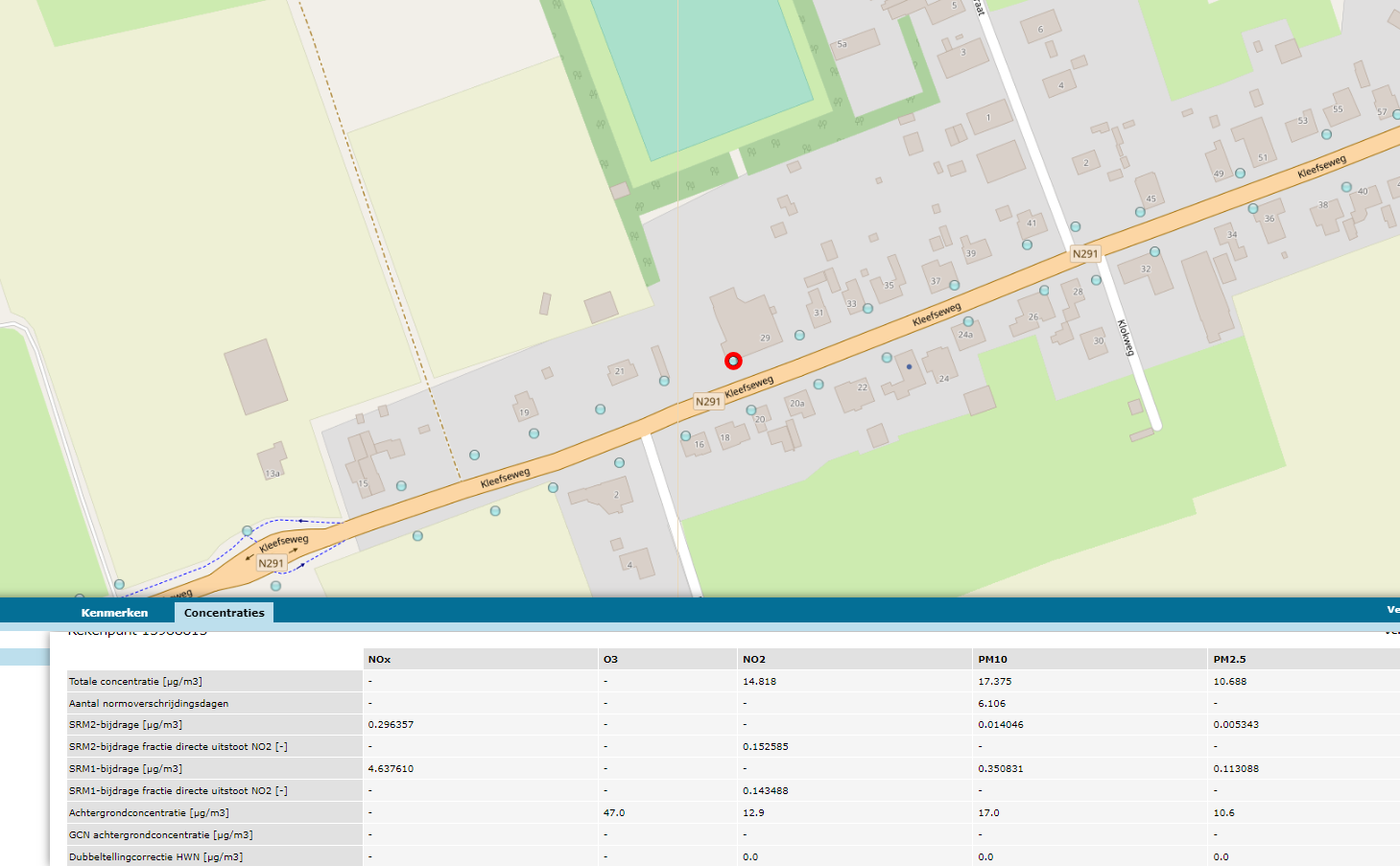This screenshot has height=866, width=1400.
Task: Select the N291 road shield at Klokweg junction
Action: coord(1085,254)
